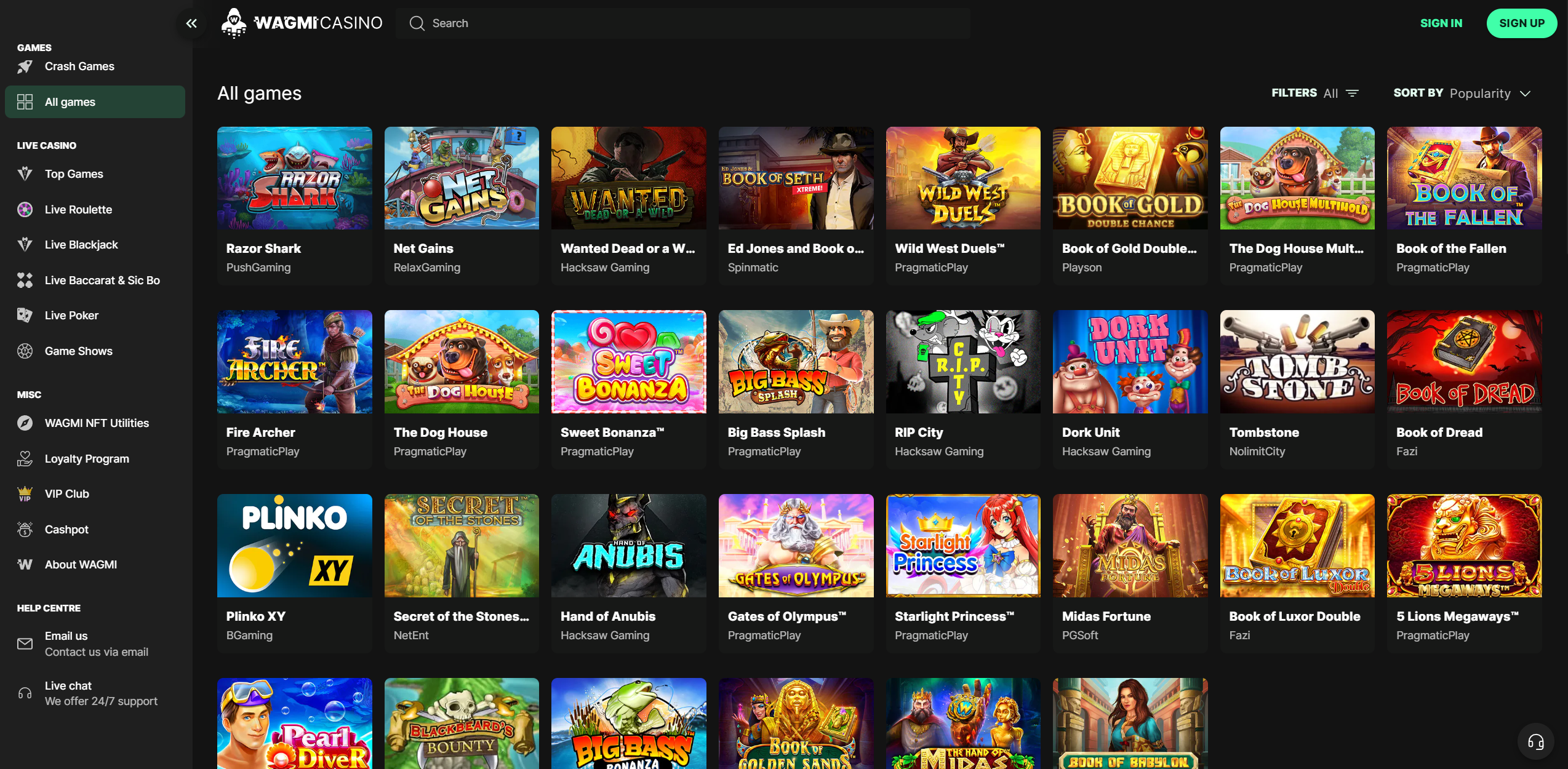The height and width of the screenshot is (769, 1568).
Task: Open the Dork Unit game thumbnail
Action: click(x=1130, y=362)
